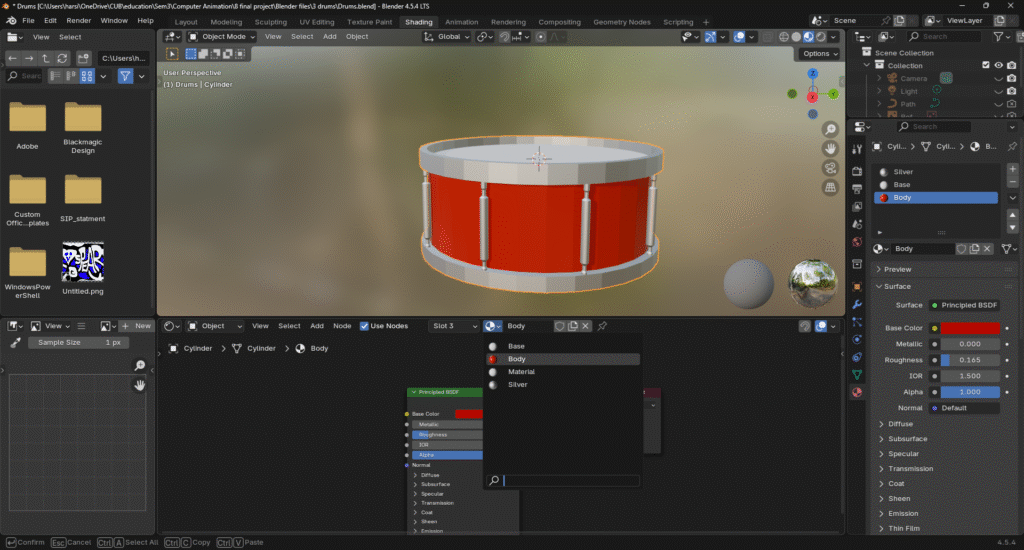Click the pan hand icon in the 3D viewport

tap(830, 149)
